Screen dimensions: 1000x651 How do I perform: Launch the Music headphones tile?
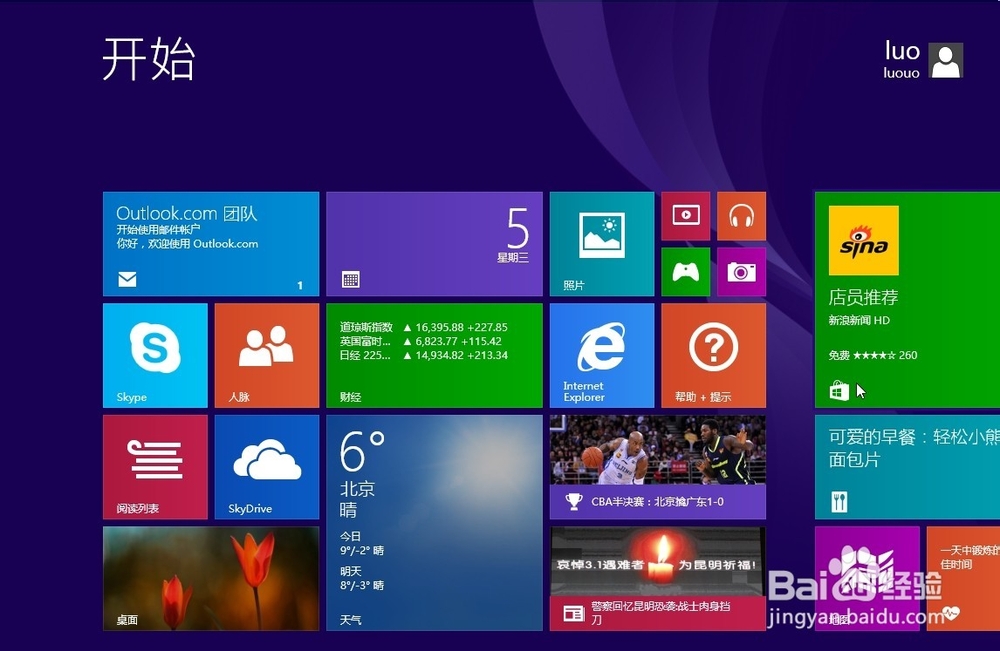[x=741, y=216]
